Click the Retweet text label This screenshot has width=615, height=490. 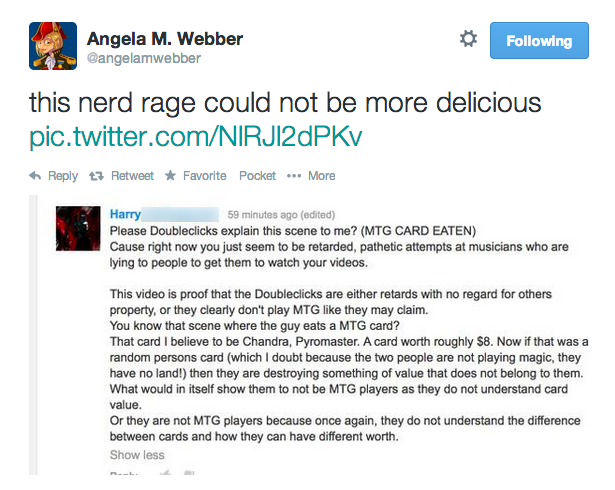132,176
